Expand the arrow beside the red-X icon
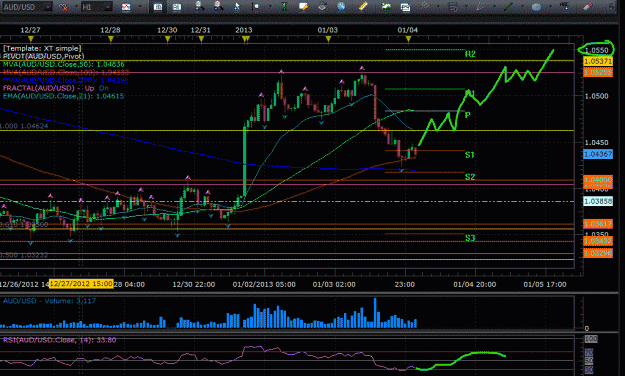This screenshot has height=376, width=625. (x=76, y=6)
